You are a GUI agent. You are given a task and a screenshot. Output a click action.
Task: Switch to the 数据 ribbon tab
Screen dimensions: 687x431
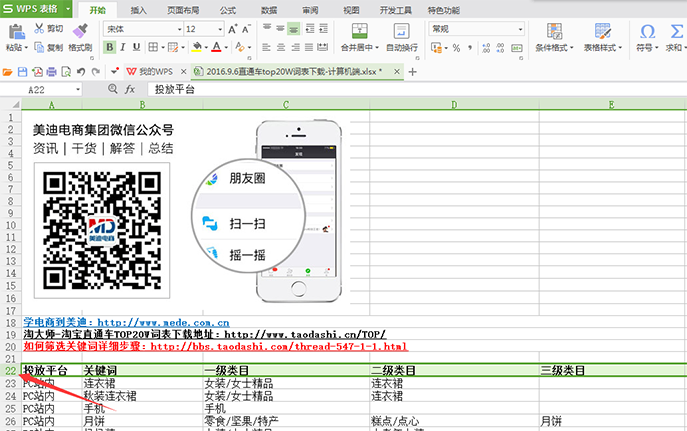point(269,10)
